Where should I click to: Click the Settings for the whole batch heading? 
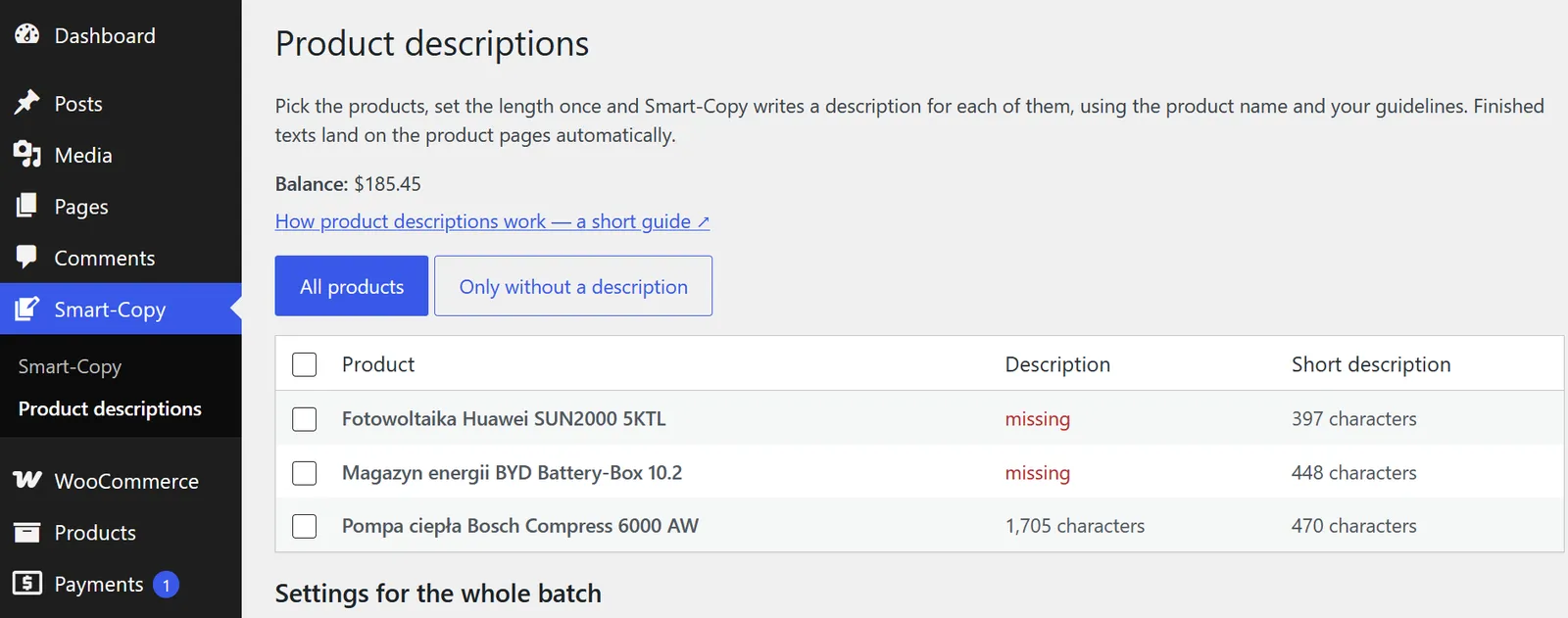pos(438,594)
